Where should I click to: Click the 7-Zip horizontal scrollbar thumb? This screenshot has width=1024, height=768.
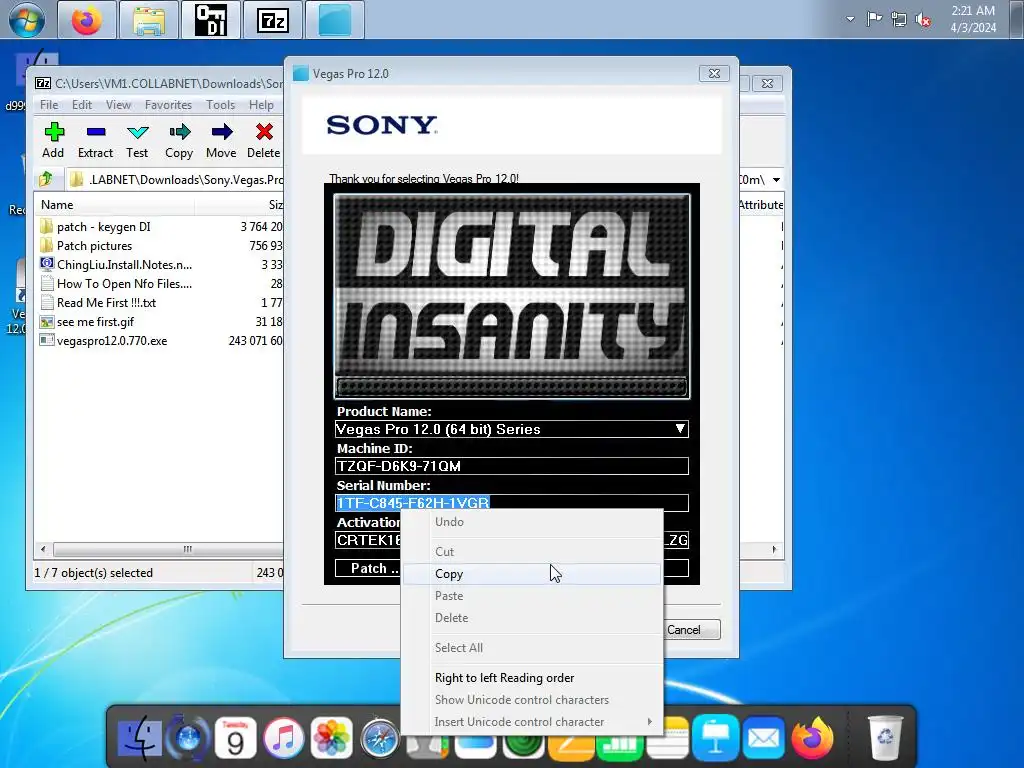click(168, 549)
